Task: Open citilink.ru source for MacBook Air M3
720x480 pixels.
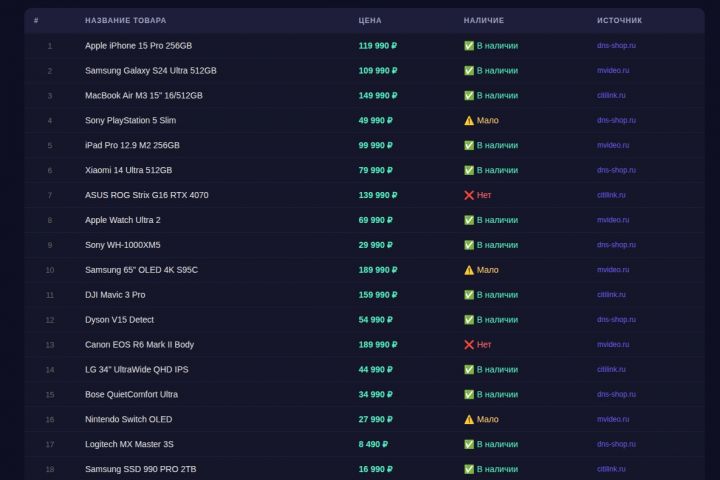Action: [x=611, y=96]
